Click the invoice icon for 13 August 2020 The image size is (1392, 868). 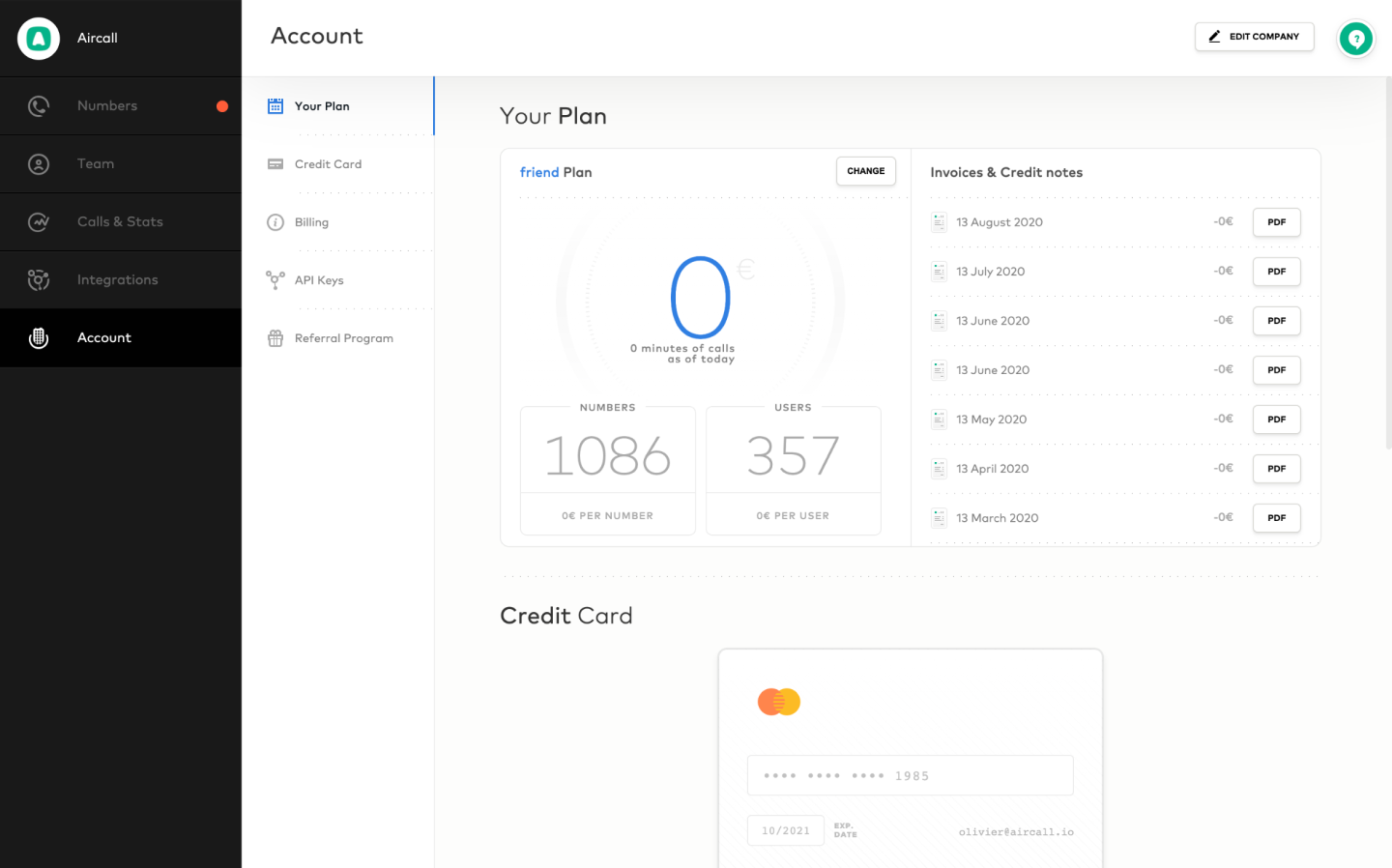[x=939, y=221]
